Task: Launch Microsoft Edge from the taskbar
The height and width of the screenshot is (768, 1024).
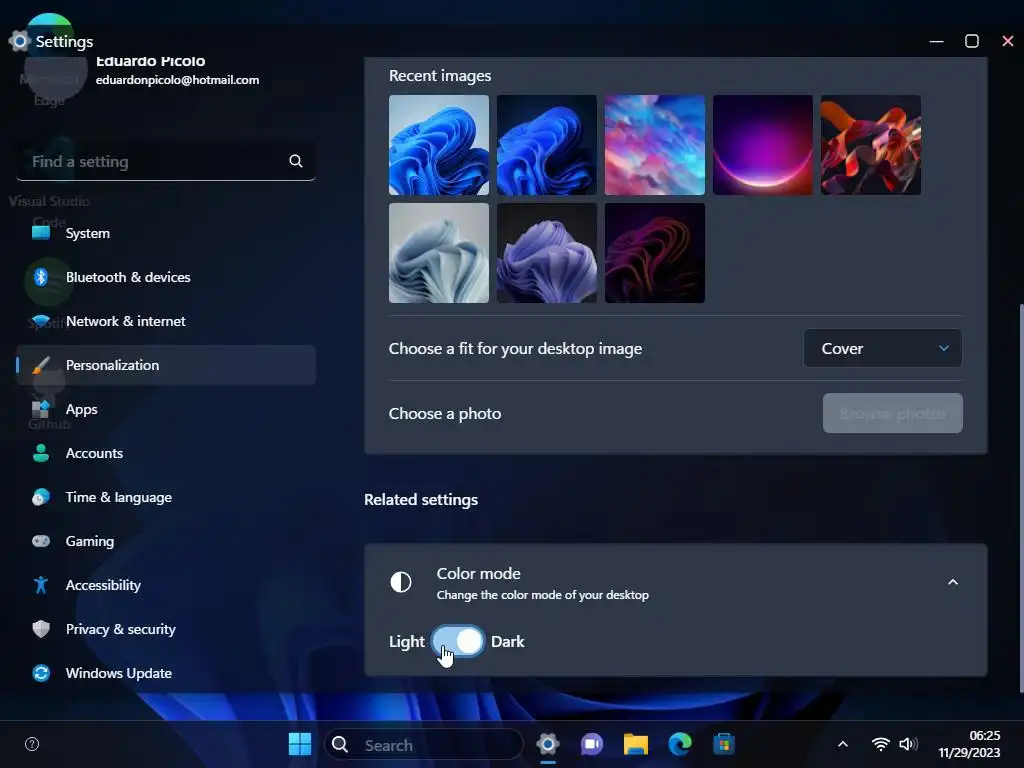Action: click(680, 744)
